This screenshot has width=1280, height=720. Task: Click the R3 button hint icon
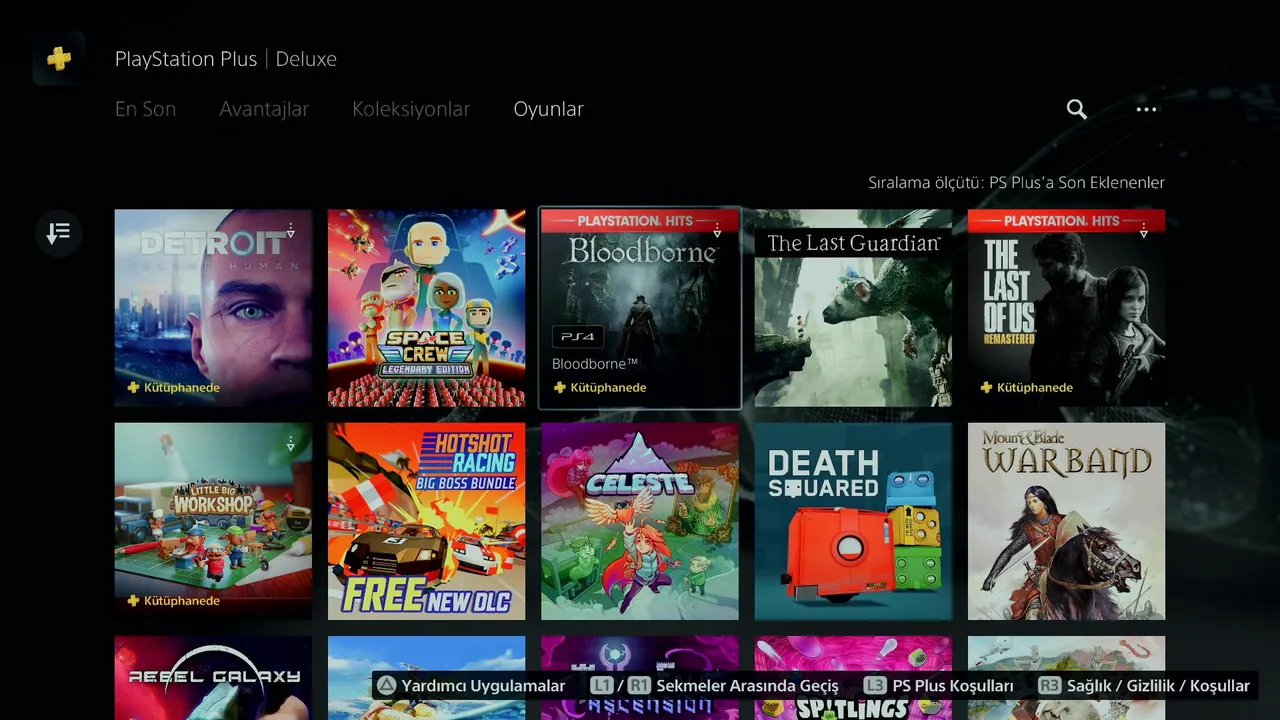[1050, 686]
